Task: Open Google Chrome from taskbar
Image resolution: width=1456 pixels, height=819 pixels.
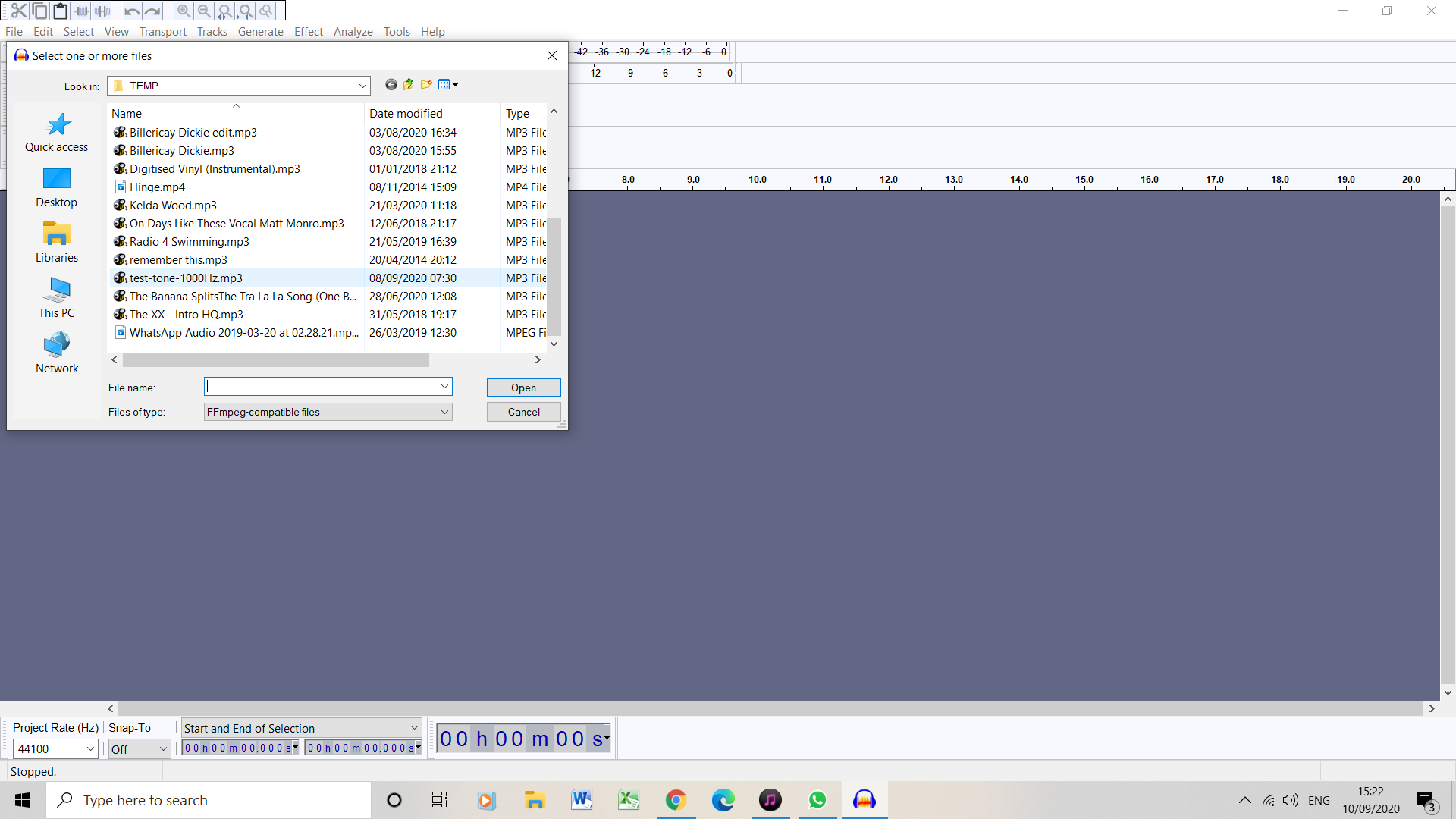Action: 676,800
